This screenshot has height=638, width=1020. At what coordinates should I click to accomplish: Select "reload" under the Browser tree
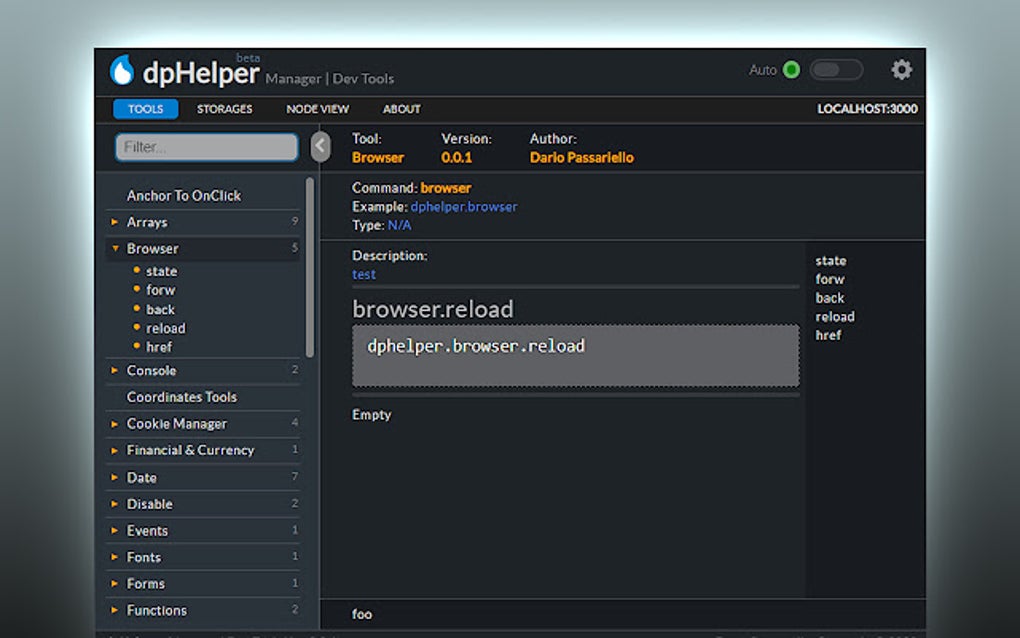166,327
